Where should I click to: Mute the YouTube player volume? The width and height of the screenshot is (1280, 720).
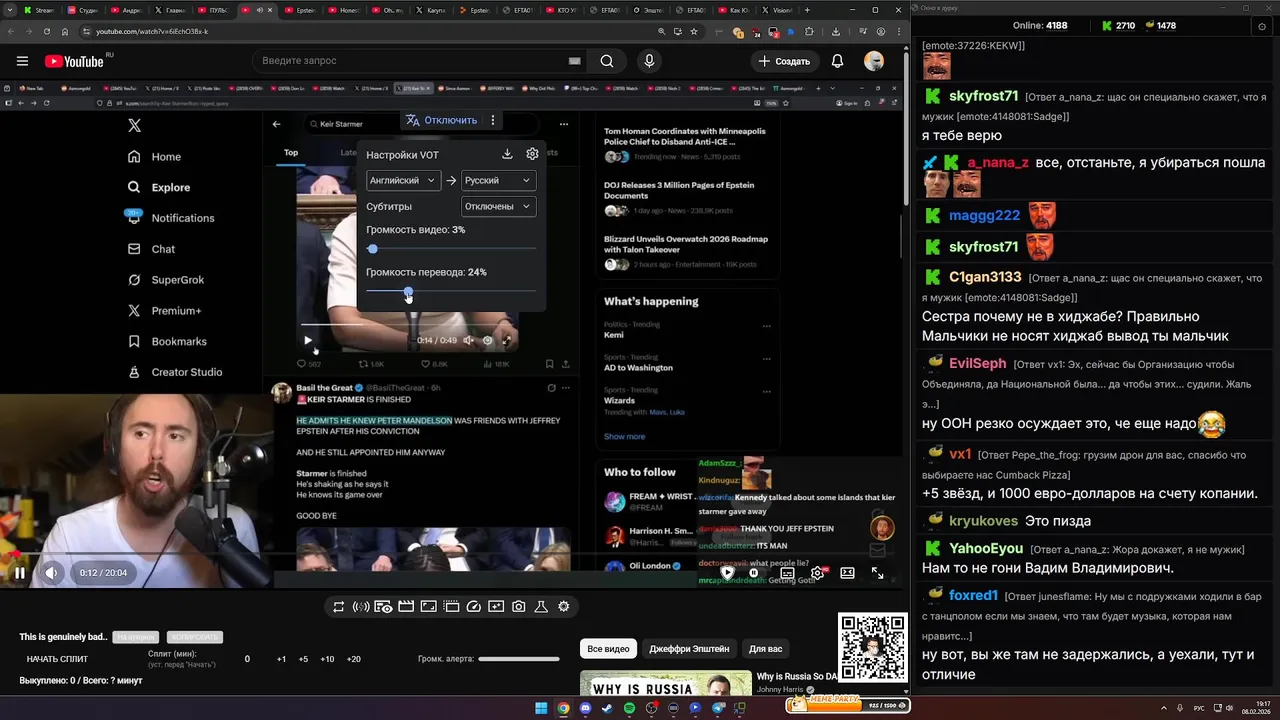[x=52, y=573]
